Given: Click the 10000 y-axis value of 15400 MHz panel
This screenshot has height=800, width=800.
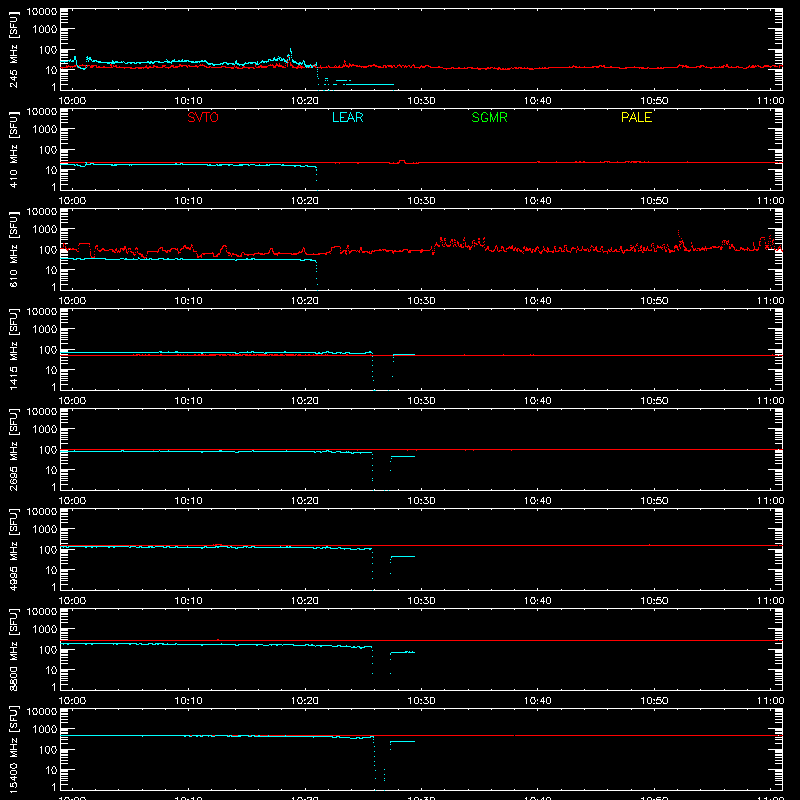Looking at the screenshot, I should tap(42, 712).
